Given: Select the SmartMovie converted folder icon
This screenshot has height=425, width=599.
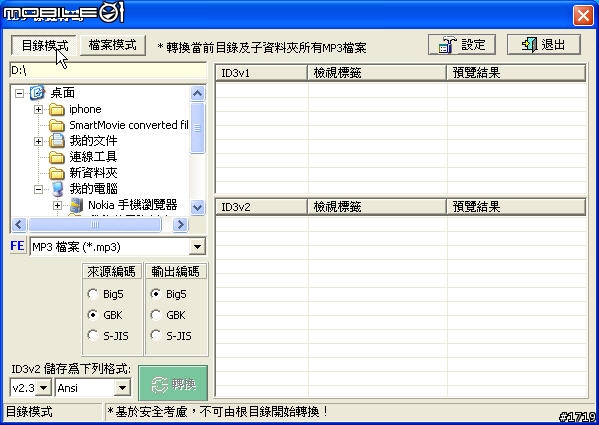Looking at the screenshot, I should 57,125.
